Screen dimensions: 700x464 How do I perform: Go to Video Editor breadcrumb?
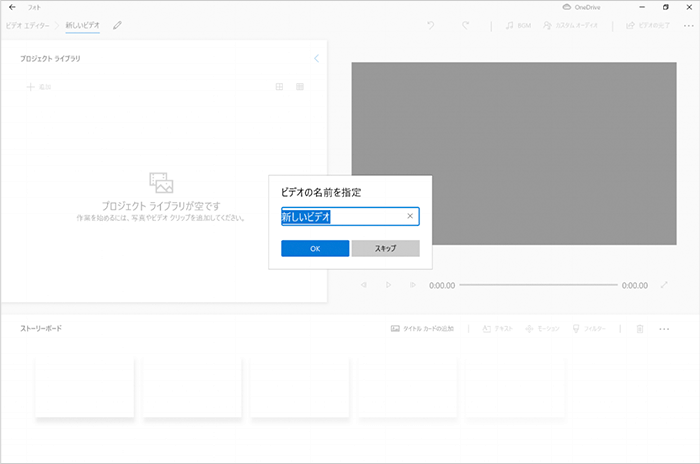click(x=28, y=25)
